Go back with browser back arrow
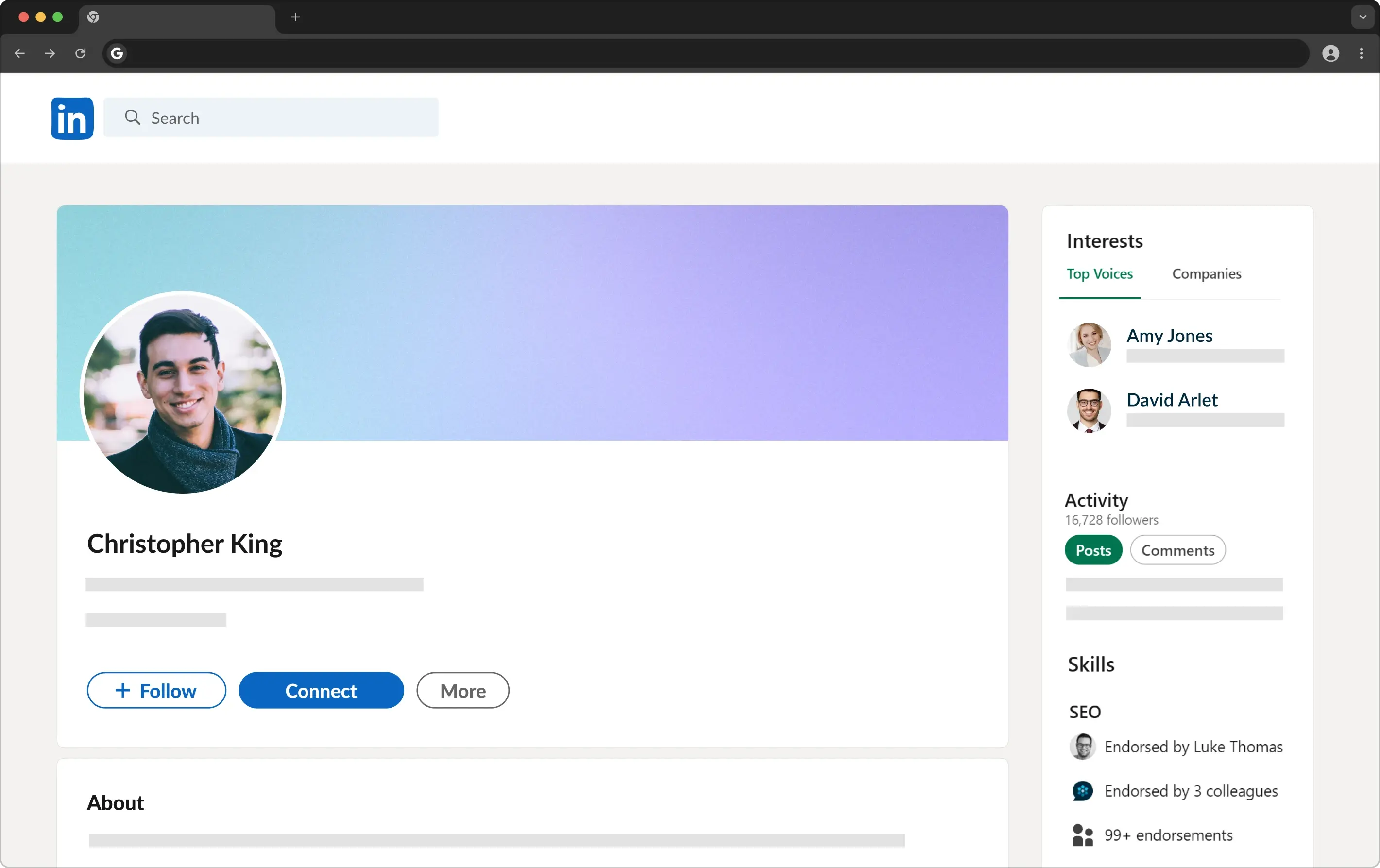The height and width of the screenshot is (868, 1380). point(19,53)
